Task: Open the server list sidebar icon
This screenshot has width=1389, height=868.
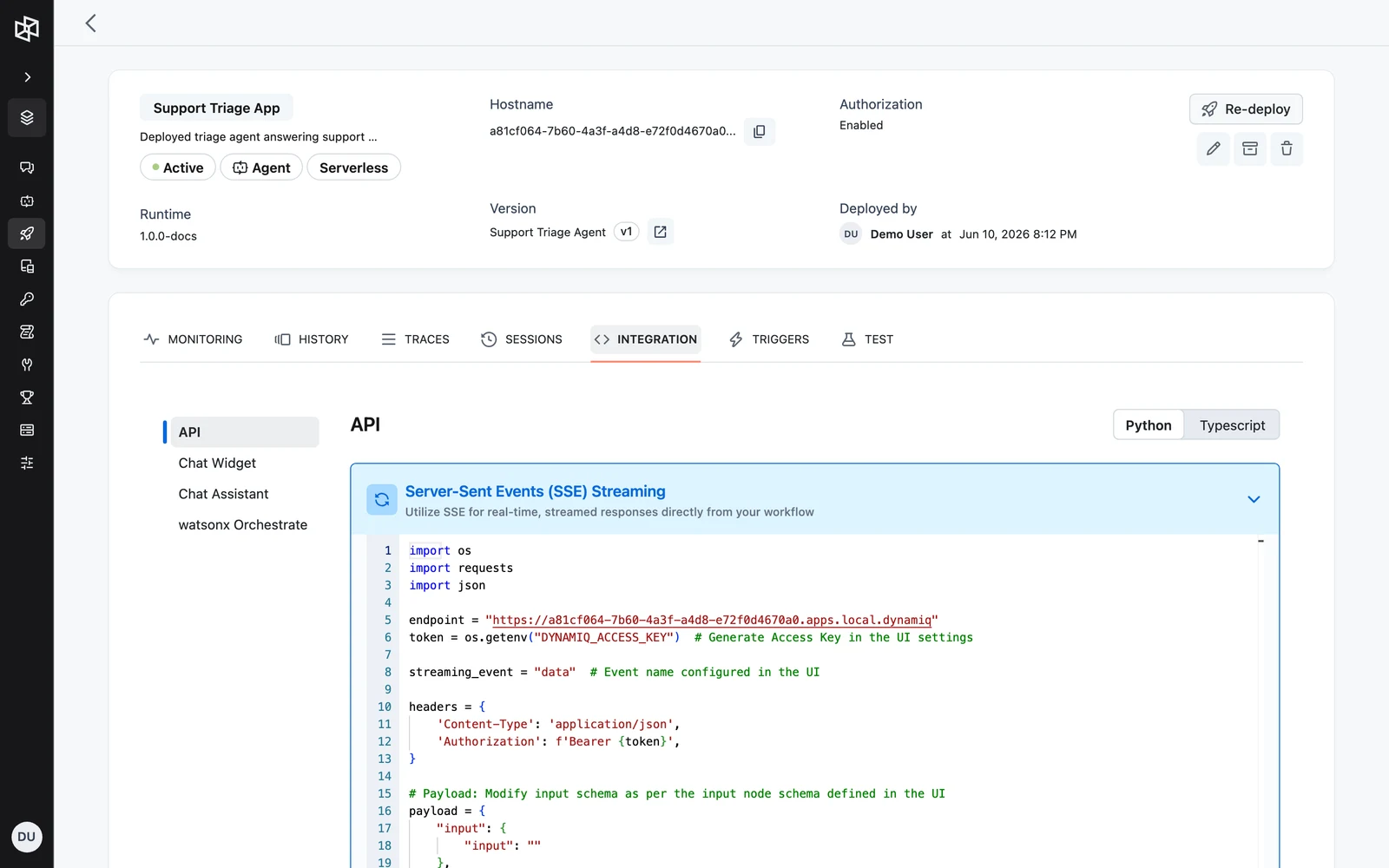Action: pyautogui.click(x=27, y=431)
